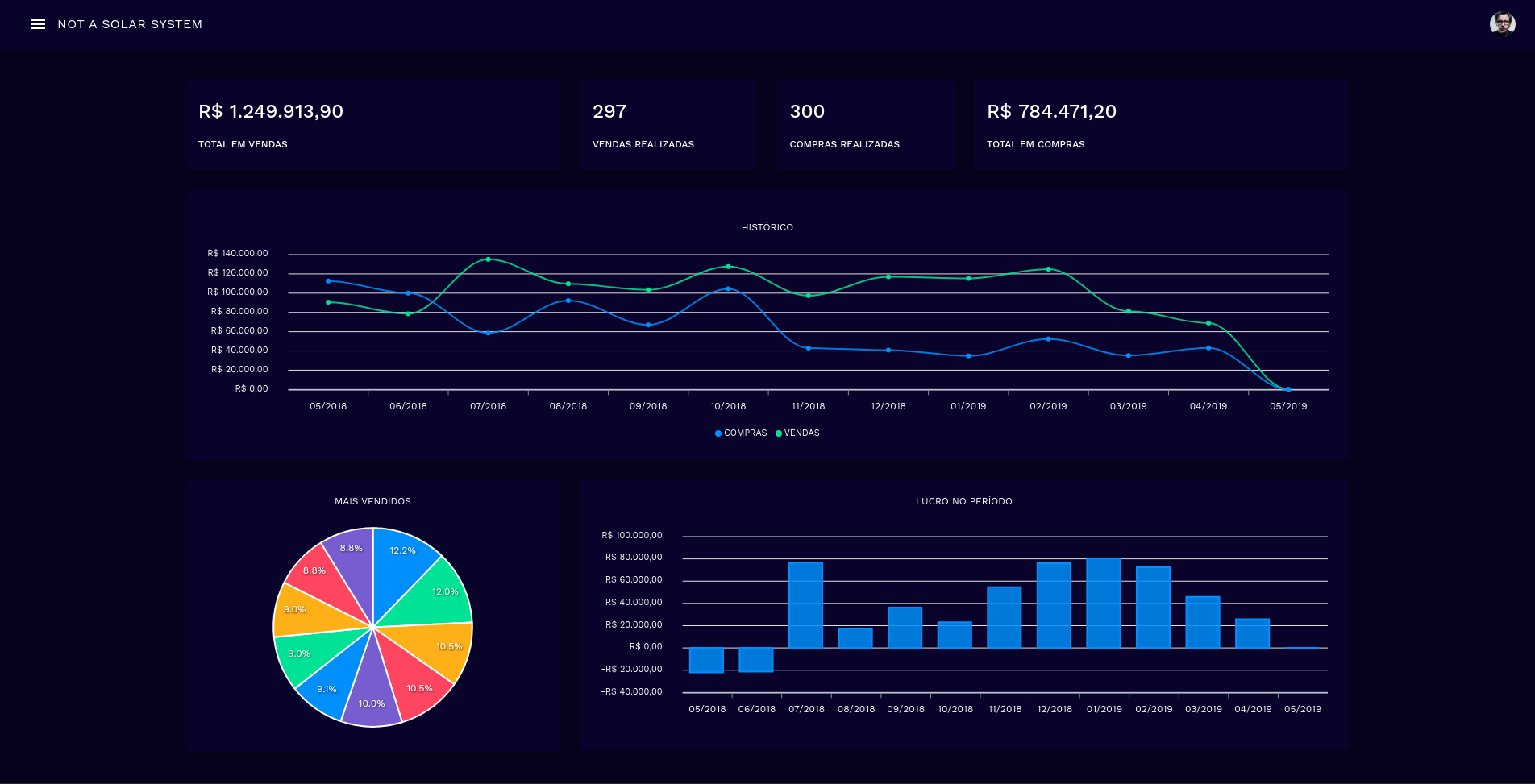The image size is (1535, 784).
Task: Click the COMPRAS data point at 01/2019
Action: 968,356
